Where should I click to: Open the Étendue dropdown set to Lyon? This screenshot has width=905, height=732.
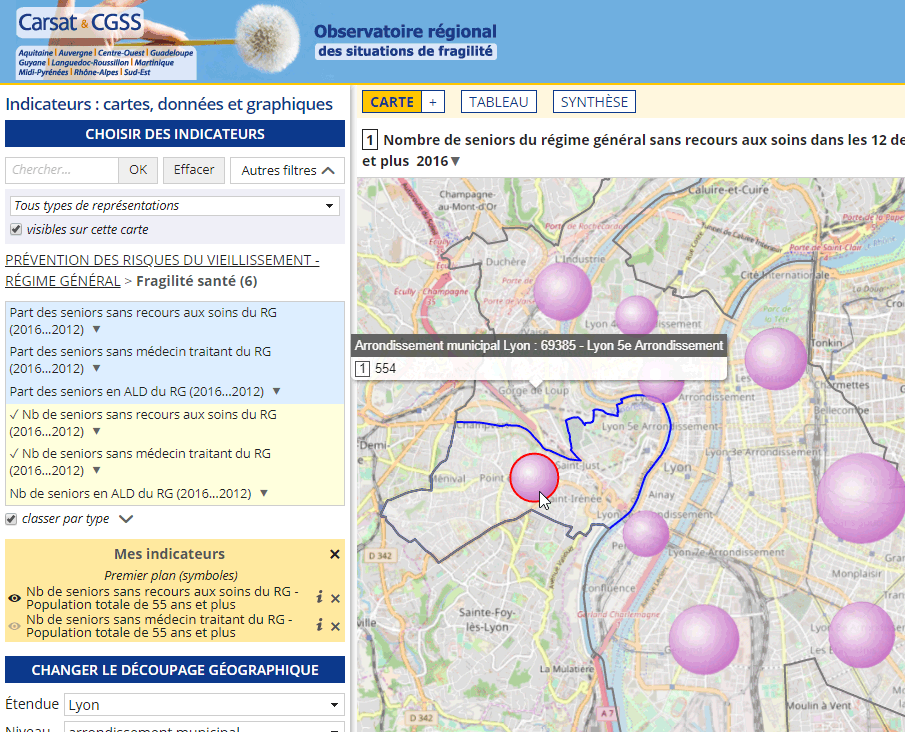(204, 705)
